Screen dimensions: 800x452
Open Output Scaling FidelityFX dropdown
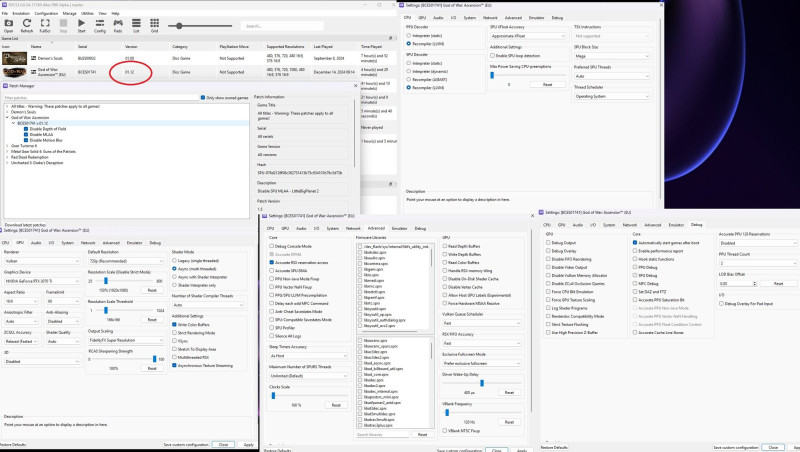click(x=126, y=340)
